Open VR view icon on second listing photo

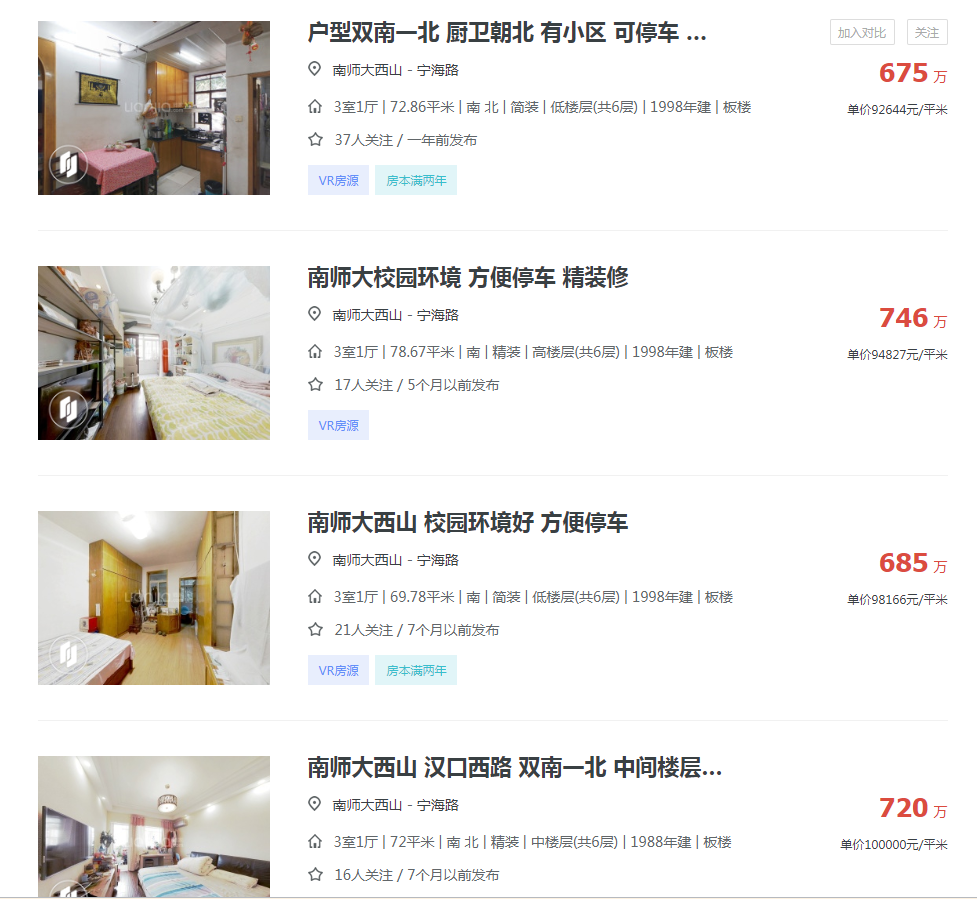coord(68,409)
